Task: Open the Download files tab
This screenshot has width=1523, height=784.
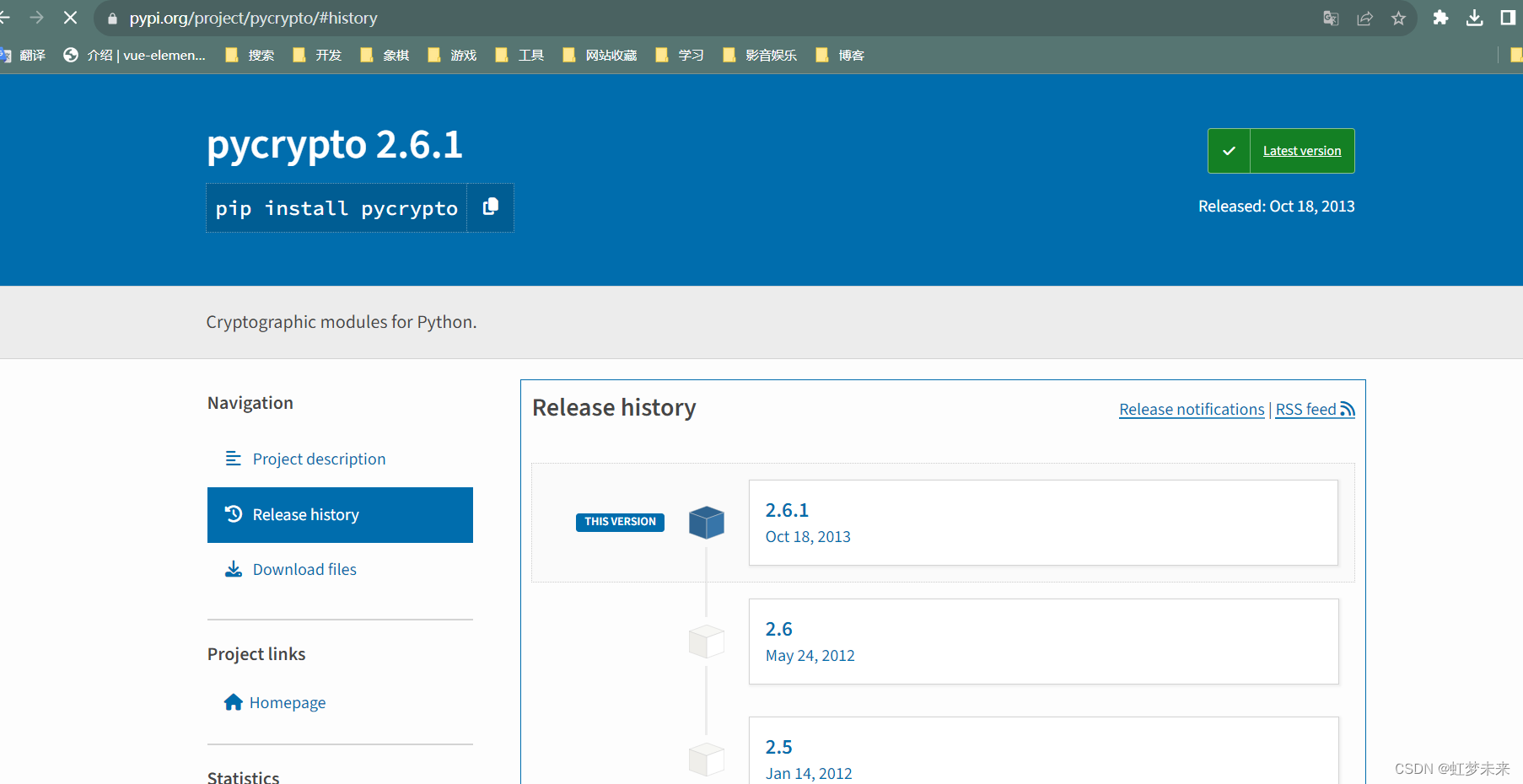Action: [340, 570]
